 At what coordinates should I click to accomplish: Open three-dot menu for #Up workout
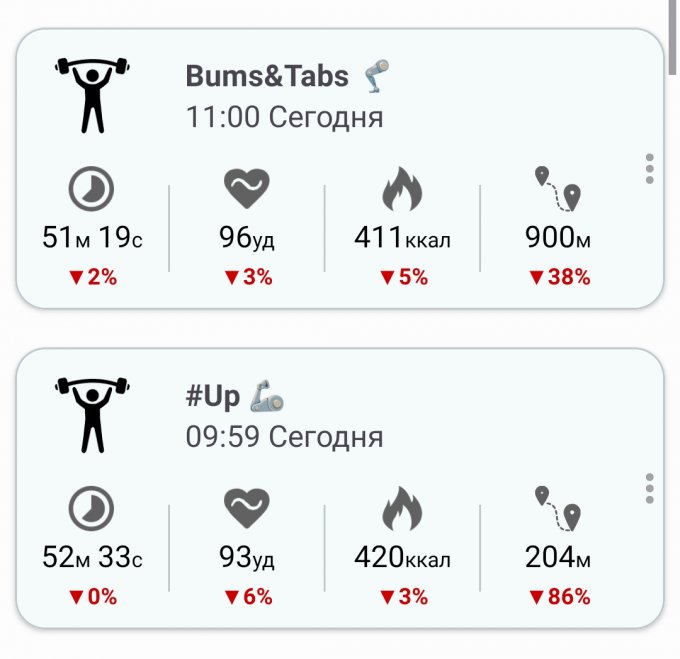click(650, 489)
